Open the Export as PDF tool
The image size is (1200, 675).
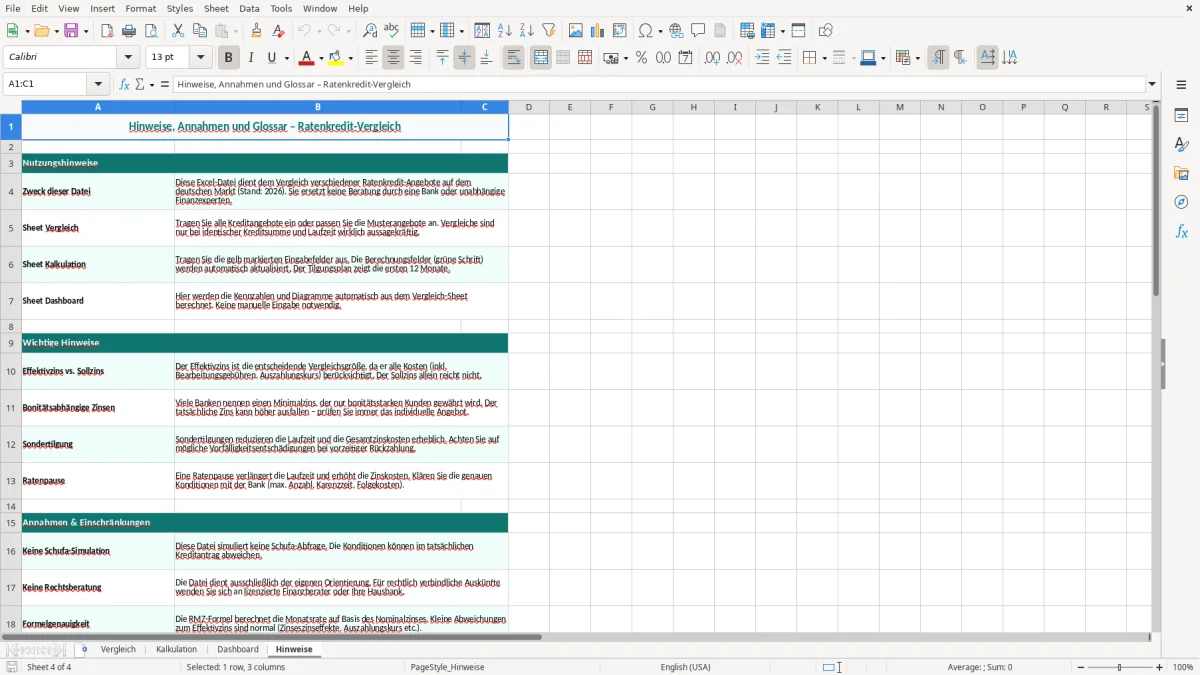coord(107,31)
